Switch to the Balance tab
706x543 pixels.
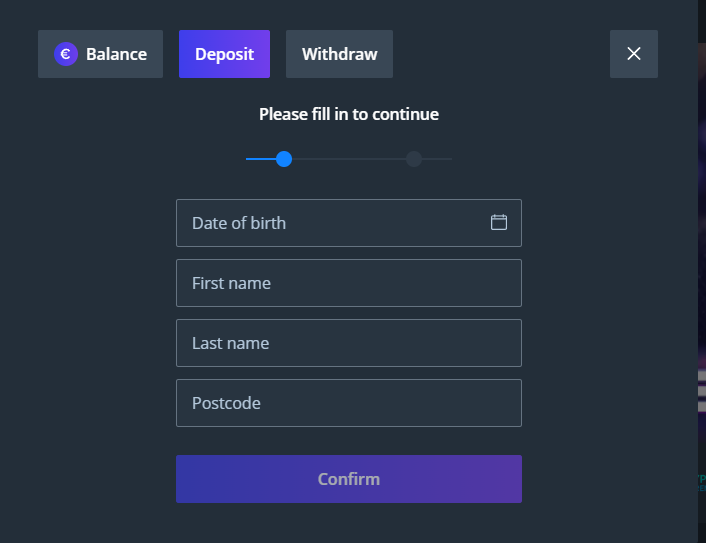pyautogui.click(x=100, y=54)
